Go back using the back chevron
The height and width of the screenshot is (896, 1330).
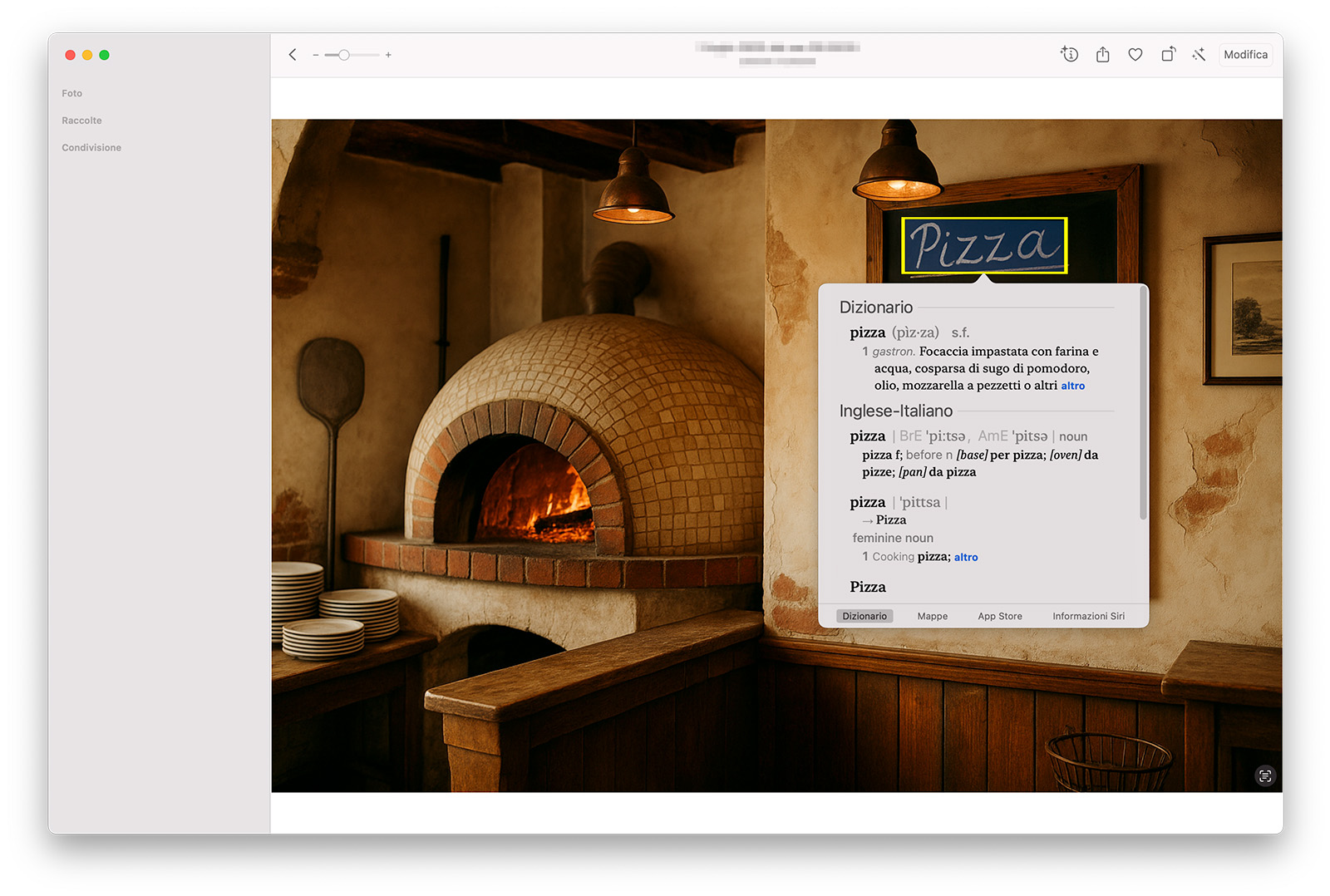pyautogui.click(x=293, y=55)
